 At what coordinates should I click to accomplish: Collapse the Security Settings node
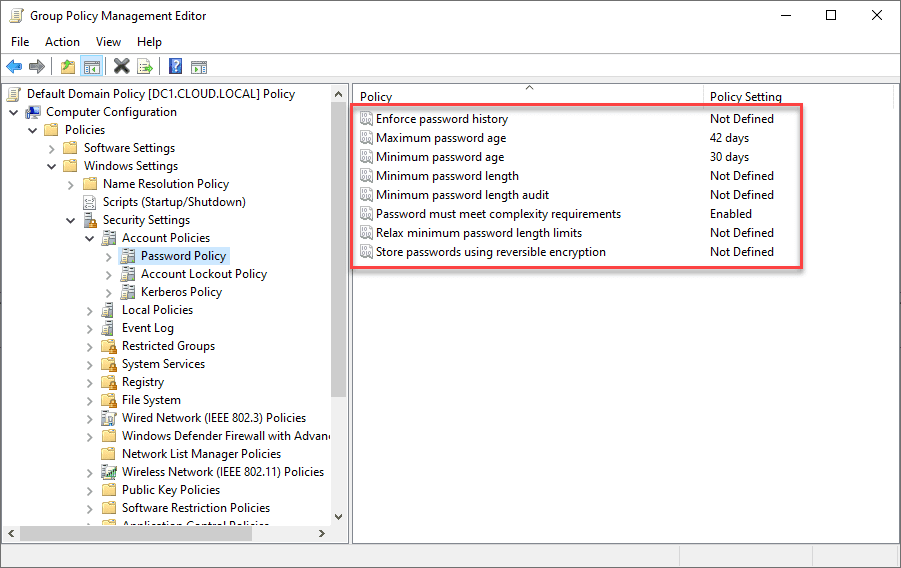(x=71, y=221)
